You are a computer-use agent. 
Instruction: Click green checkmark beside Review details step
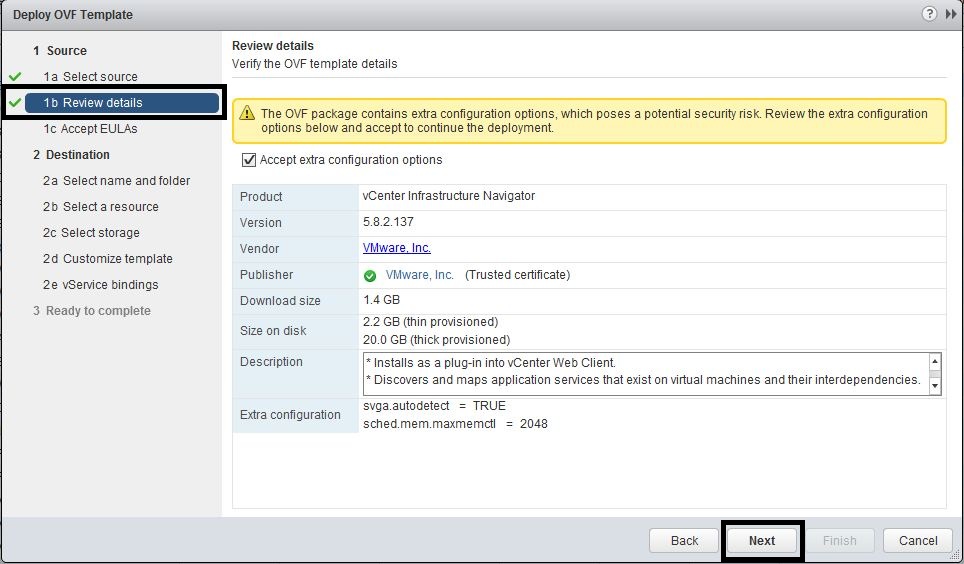coord(15,103)
